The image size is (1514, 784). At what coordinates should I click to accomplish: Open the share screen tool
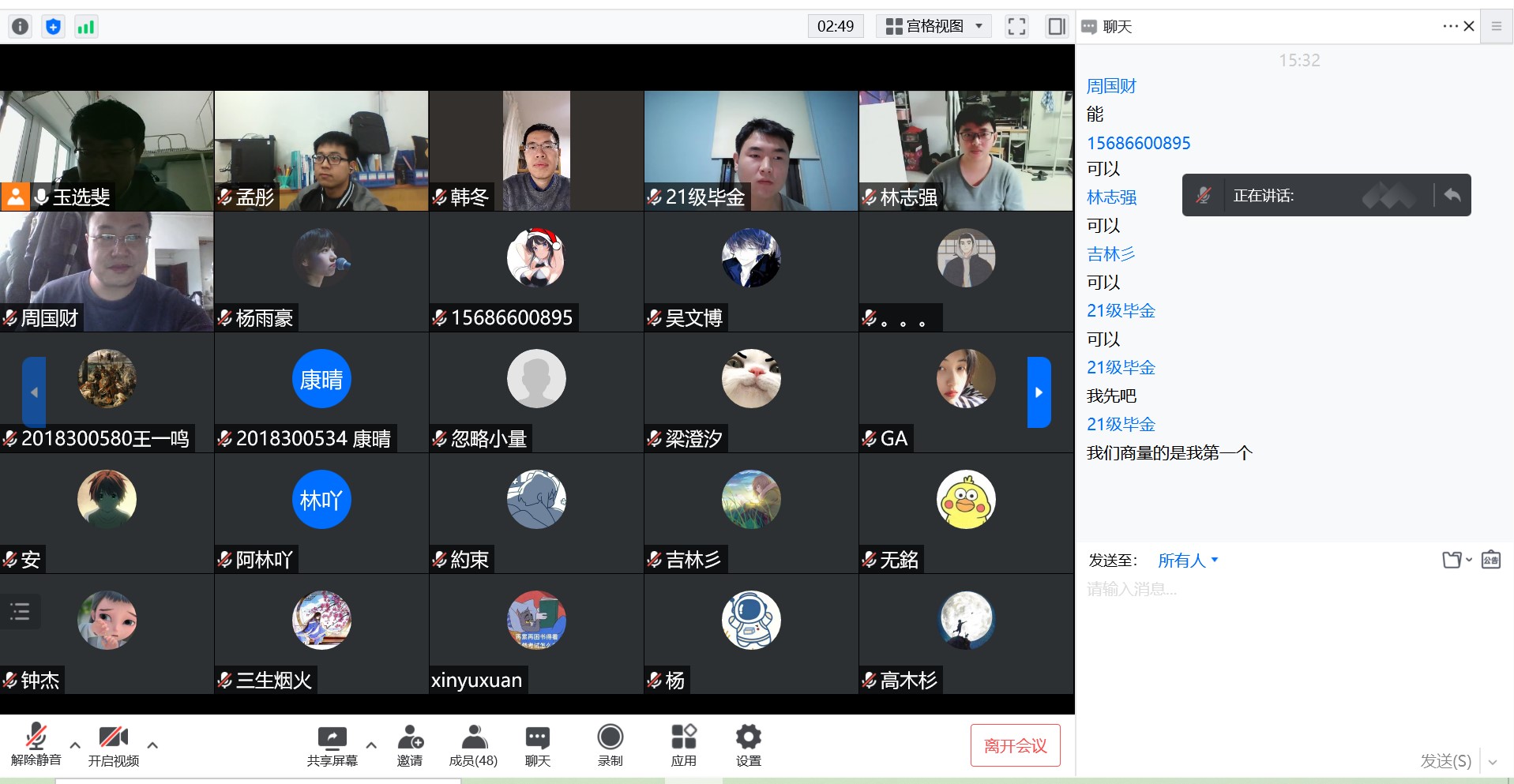click(332, 745)
